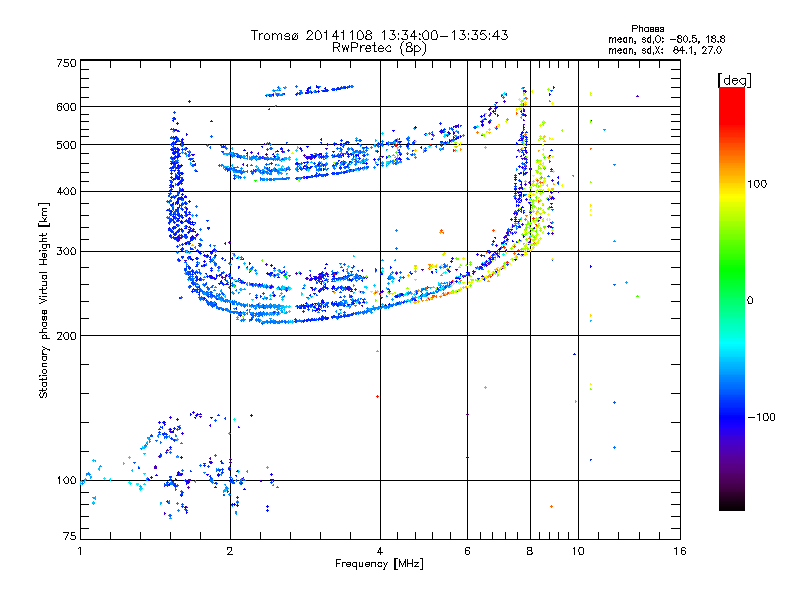This screenshot has width=800, height=600.
Task: Click the x-axis tick label '2'
Action: [x=230, y=551]
